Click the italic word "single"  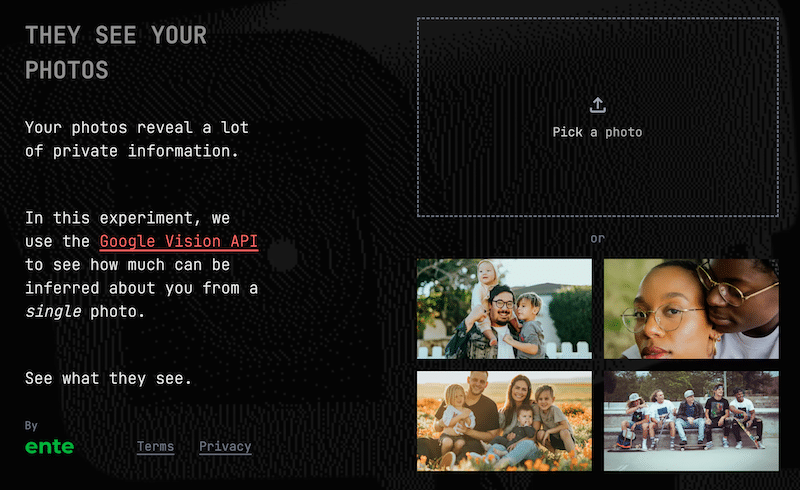(53, 311)
